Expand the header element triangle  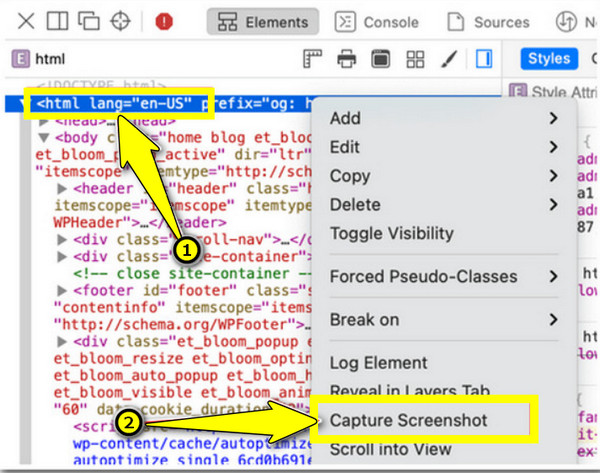62,188
